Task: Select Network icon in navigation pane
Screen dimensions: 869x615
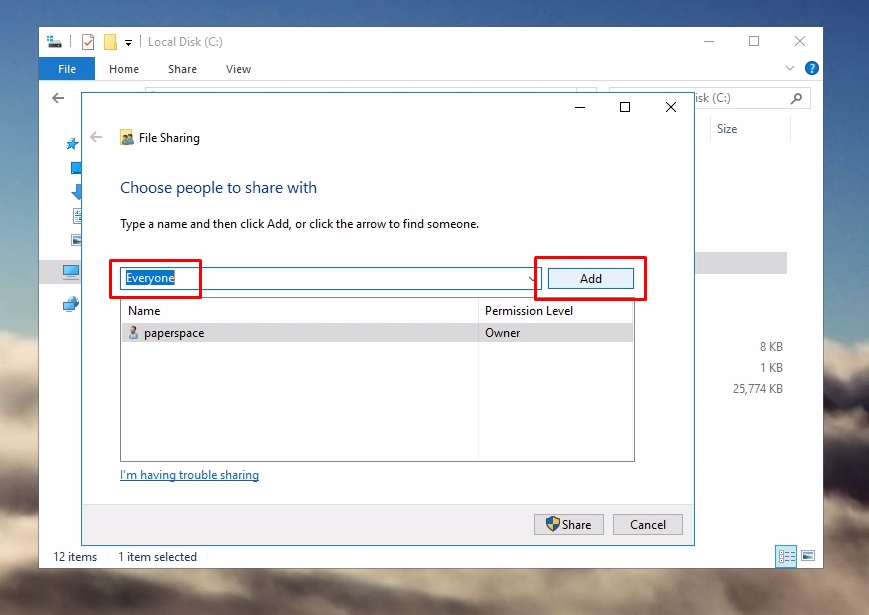Action: [71, 304]
